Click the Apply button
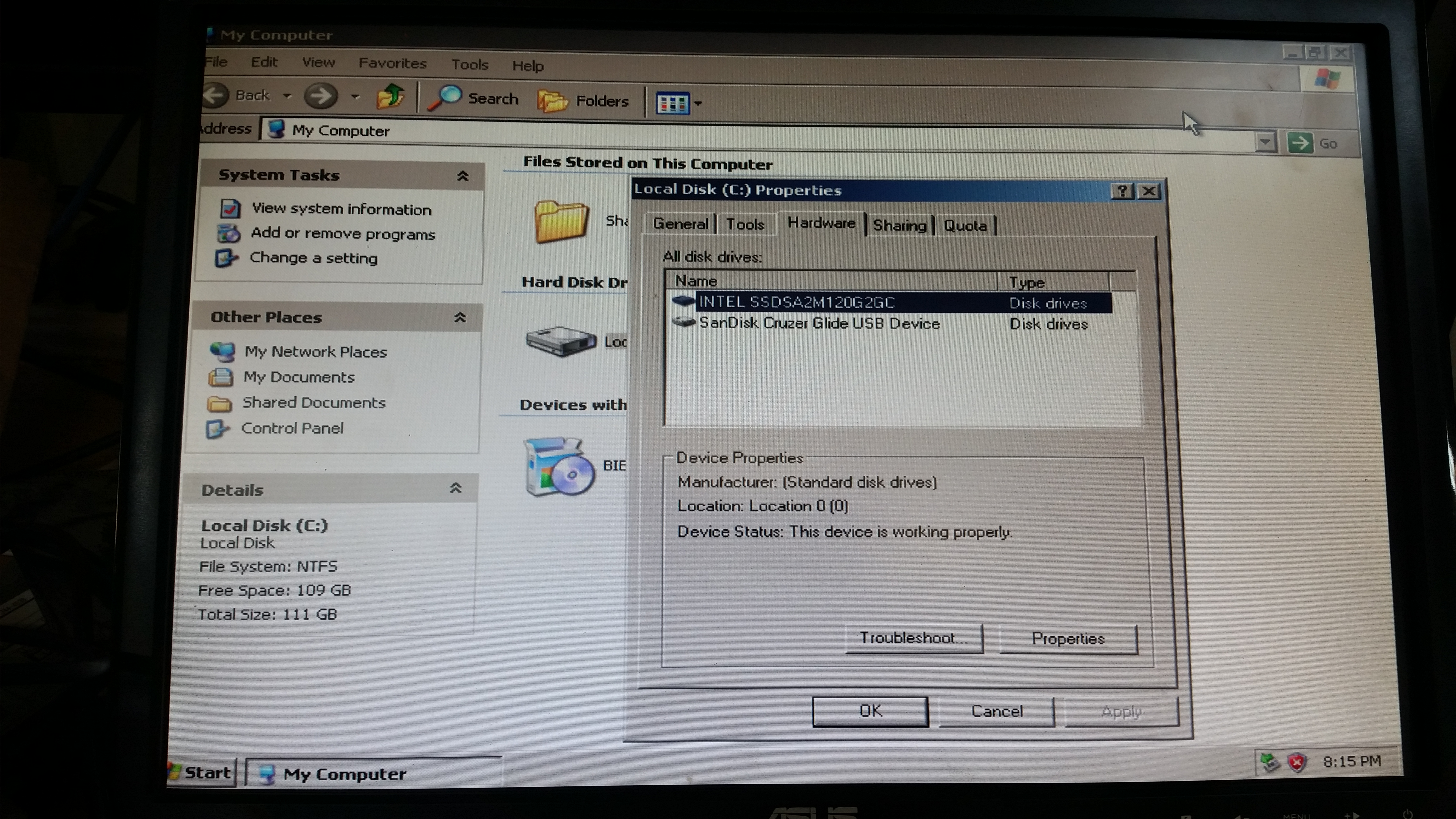 pyautogui.click(x=1121, y=712)
